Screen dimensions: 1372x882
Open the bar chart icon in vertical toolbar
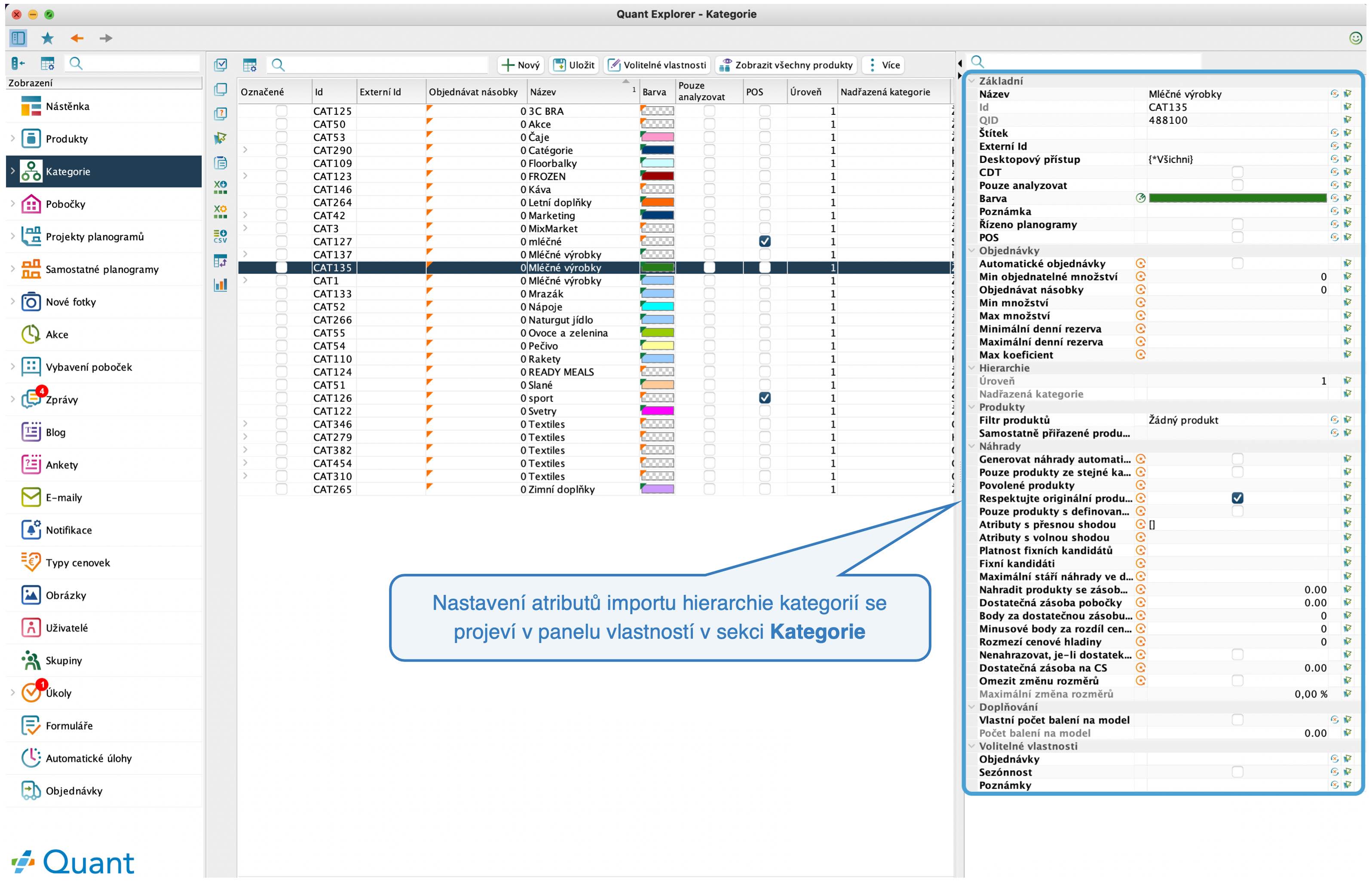pos(220,285)
